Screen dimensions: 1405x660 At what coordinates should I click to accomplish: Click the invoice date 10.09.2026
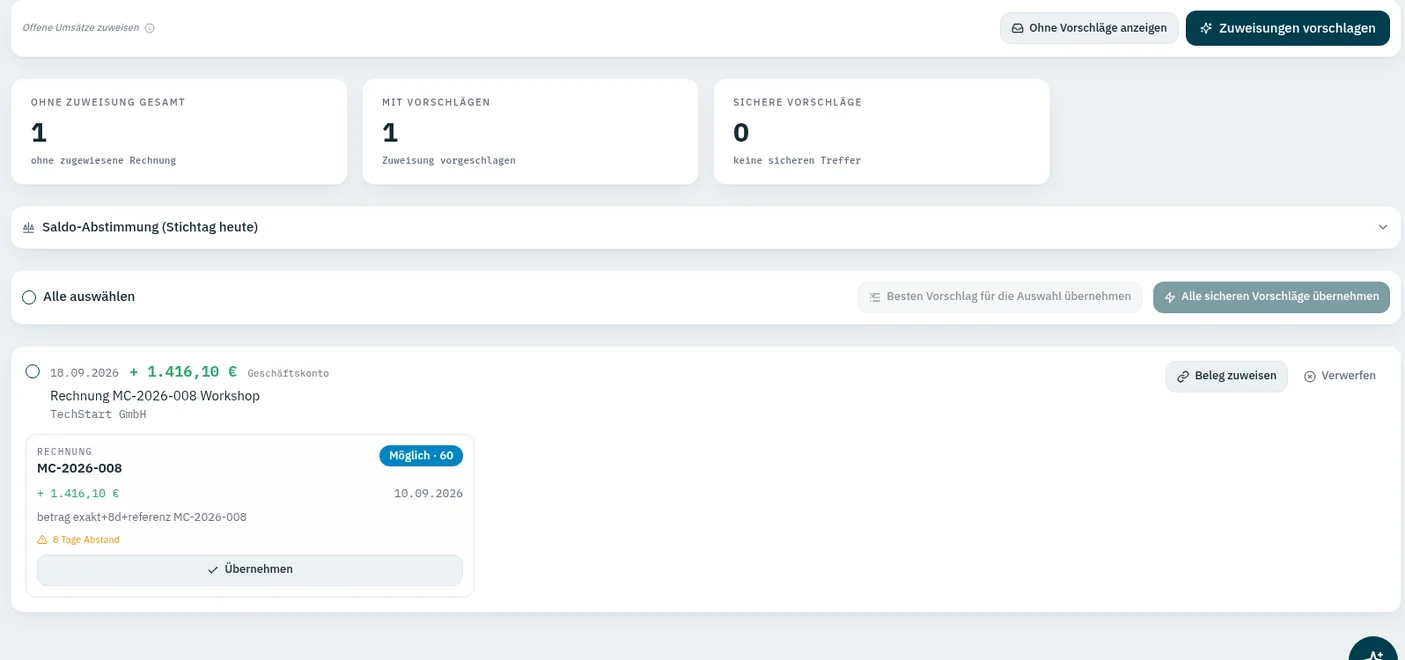tap(428, 493)
